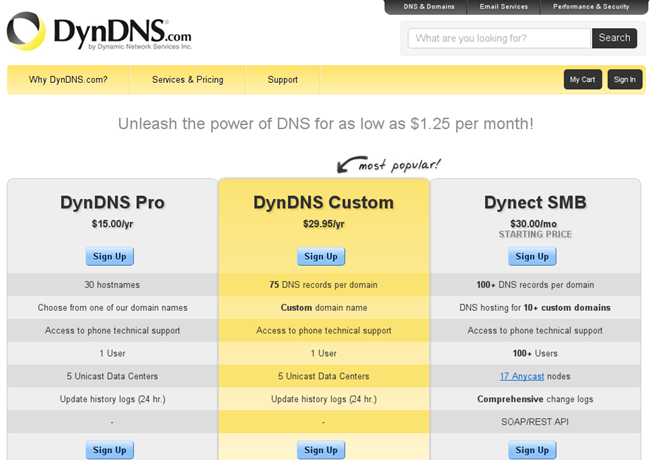
Task: Click the DynDNS Custom plan heading
Action: click(x=323, y=202)
